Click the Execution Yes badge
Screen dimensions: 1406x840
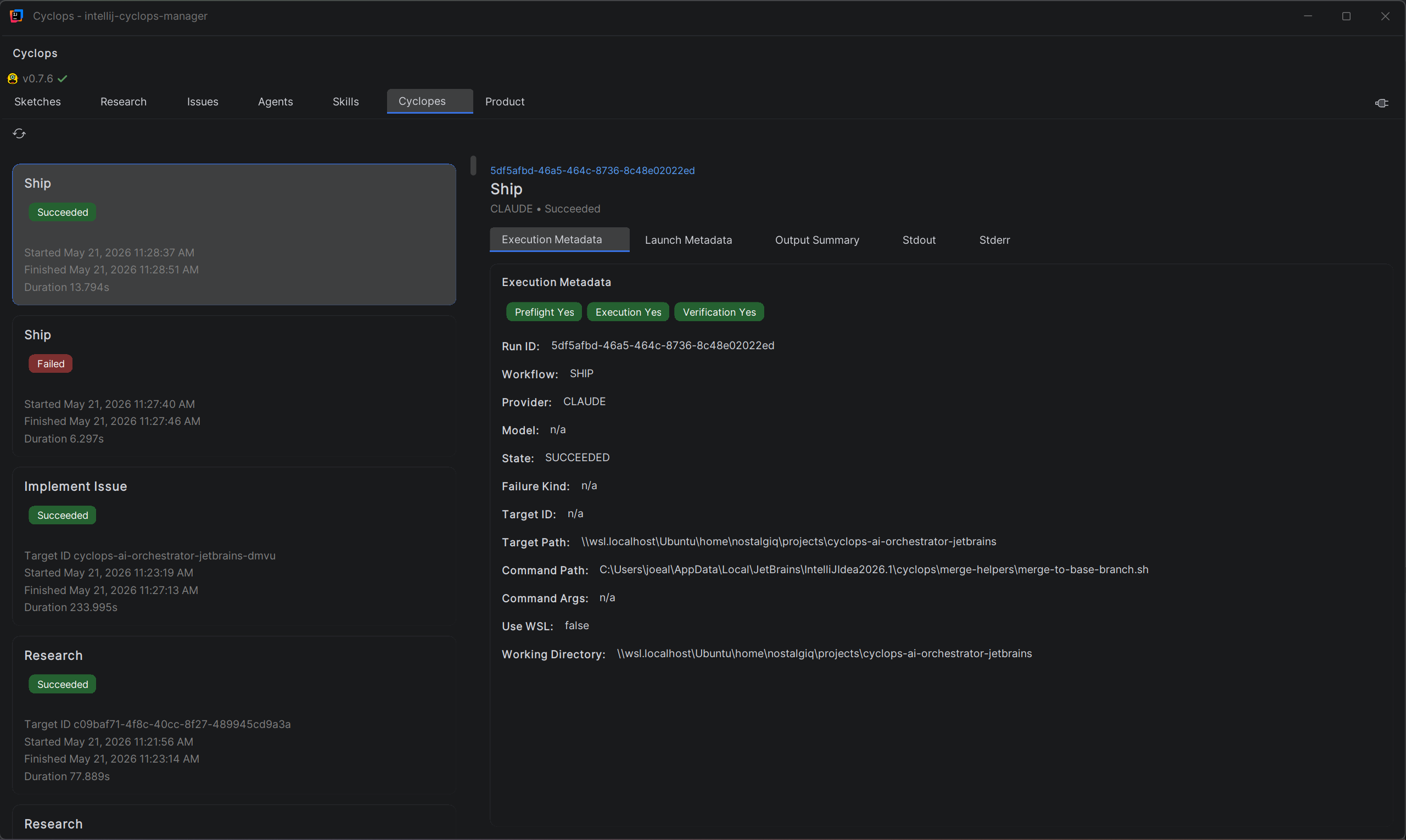coord(628,312)
